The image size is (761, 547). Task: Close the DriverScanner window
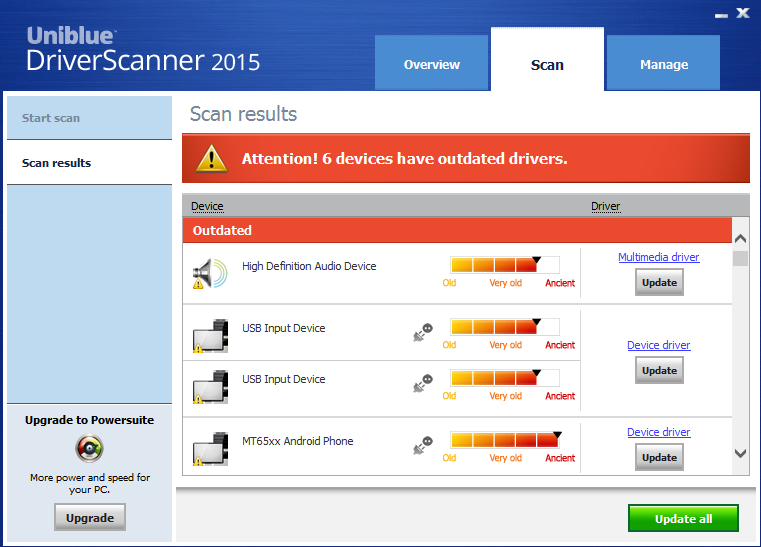click(x=743, y=13)
